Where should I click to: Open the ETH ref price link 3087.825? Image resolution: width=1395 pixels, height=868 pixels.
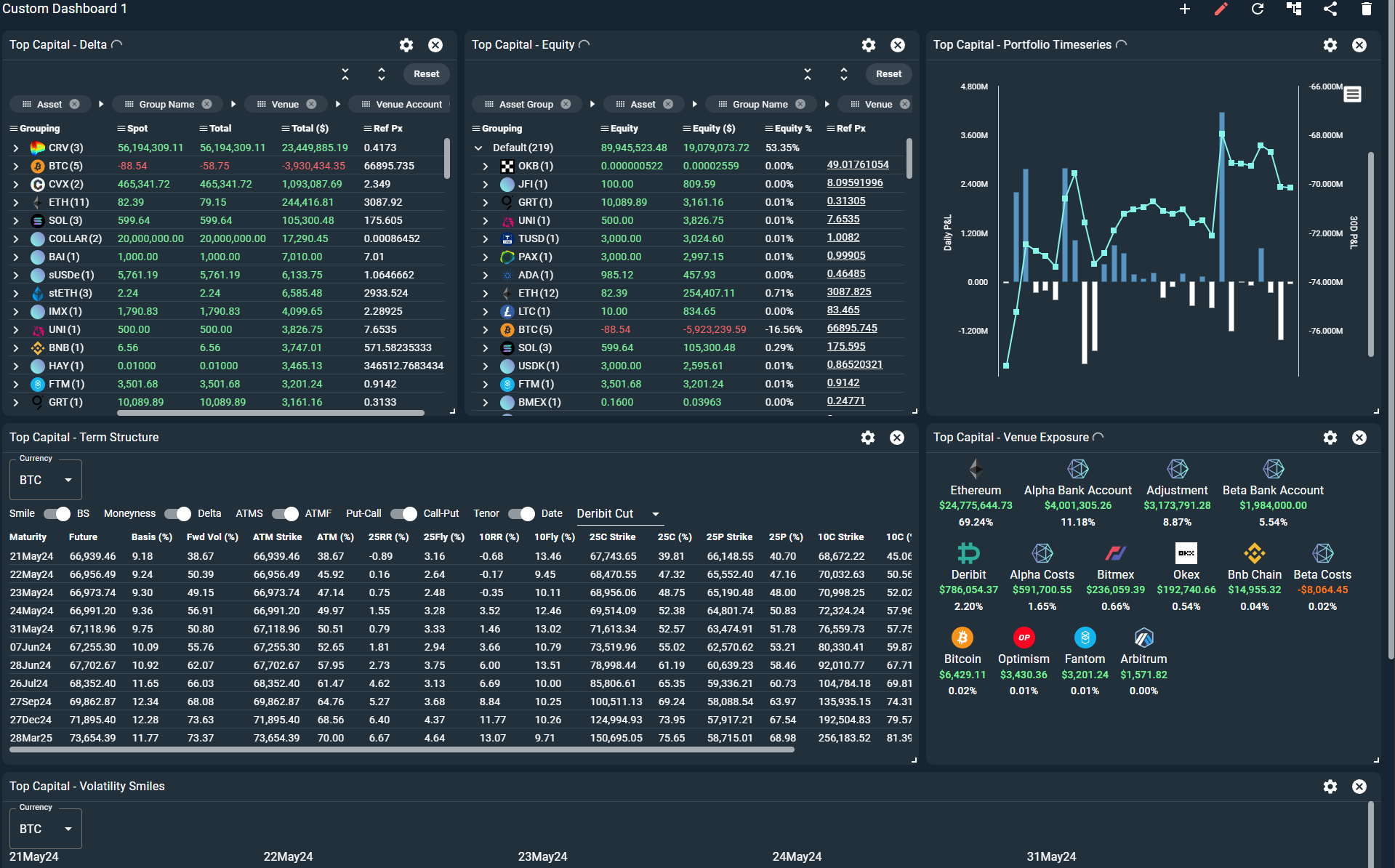(x=849, y=292)
